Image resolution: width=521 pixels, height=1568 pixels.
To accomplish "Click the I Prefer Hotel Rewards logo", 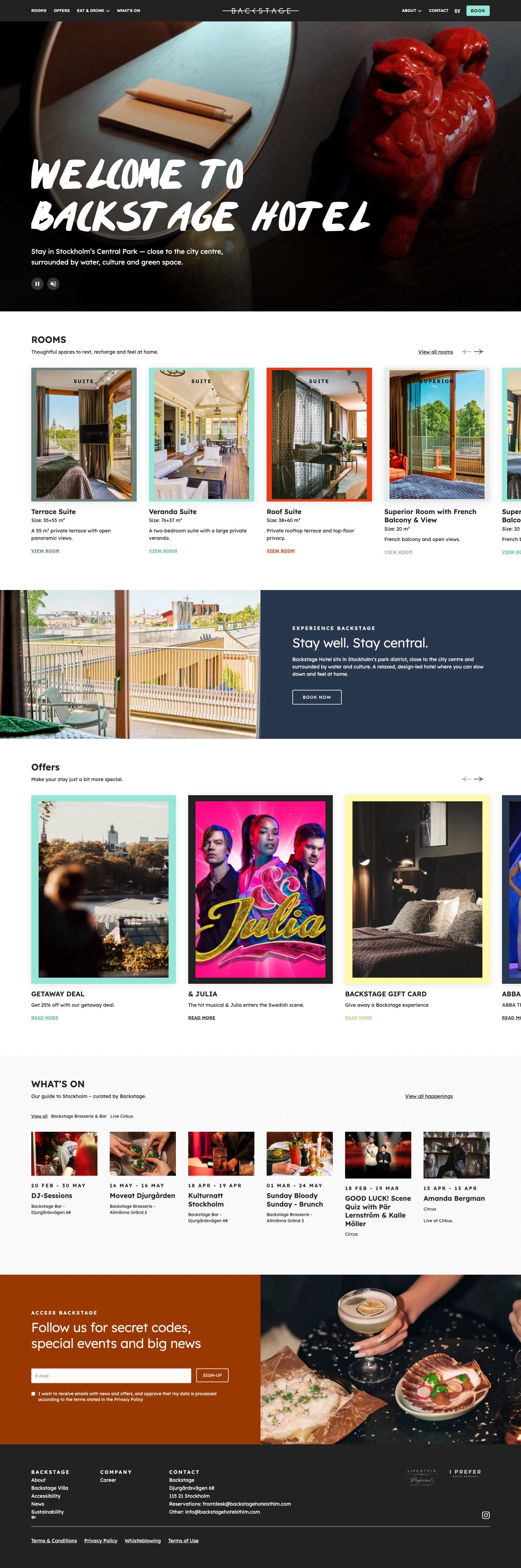I will coord(466,1473).
